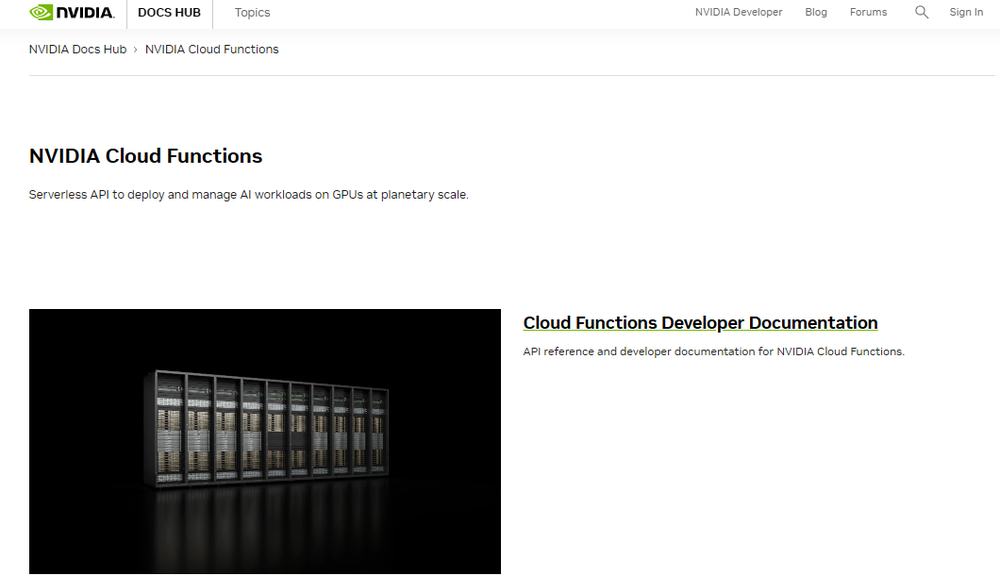The width and height of the screenshot is (1000, 585).
Task: Click the search icon in the header
Action: coord(921,12)
